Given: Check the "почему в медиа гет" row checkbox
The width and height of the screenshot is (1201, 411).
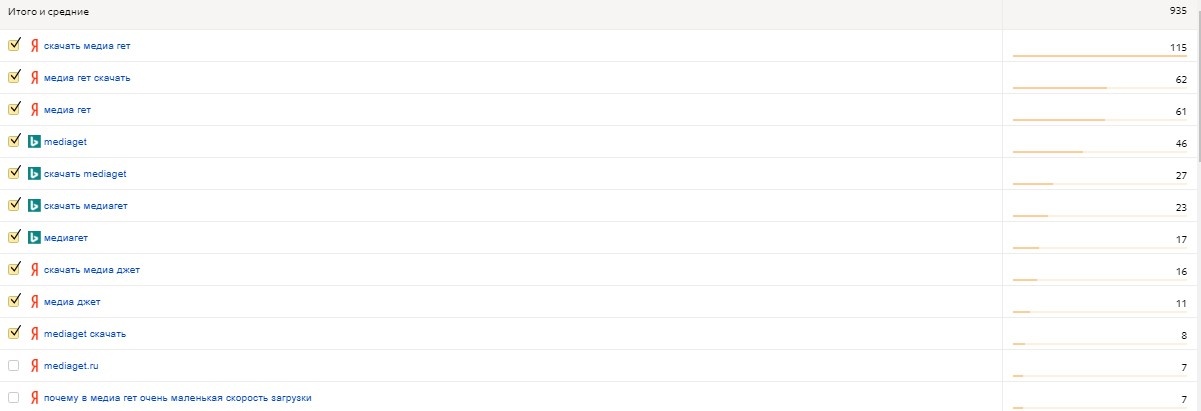Looking at the screenshot, I should pos(14,397).
